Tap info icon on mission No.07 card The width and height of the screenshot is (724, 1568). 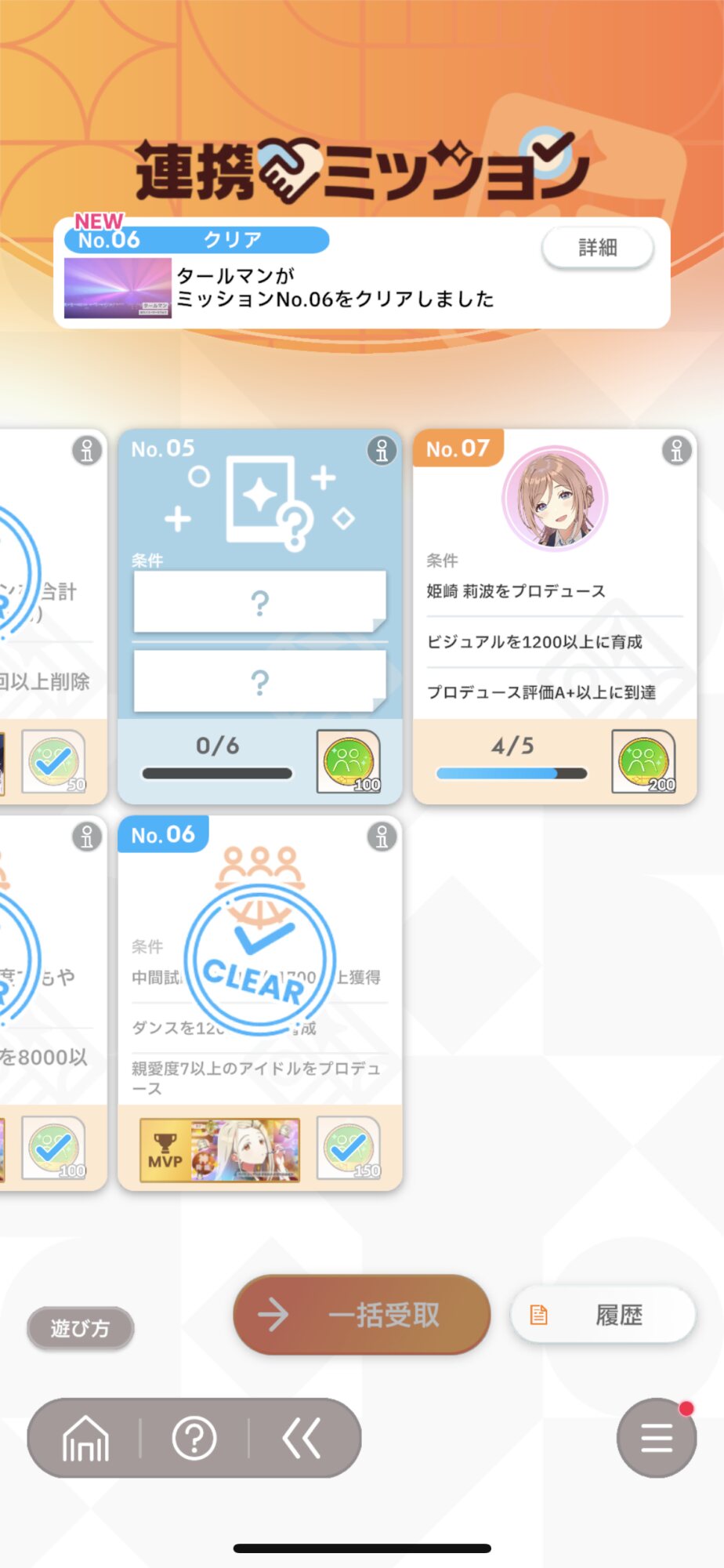[677, 450]
